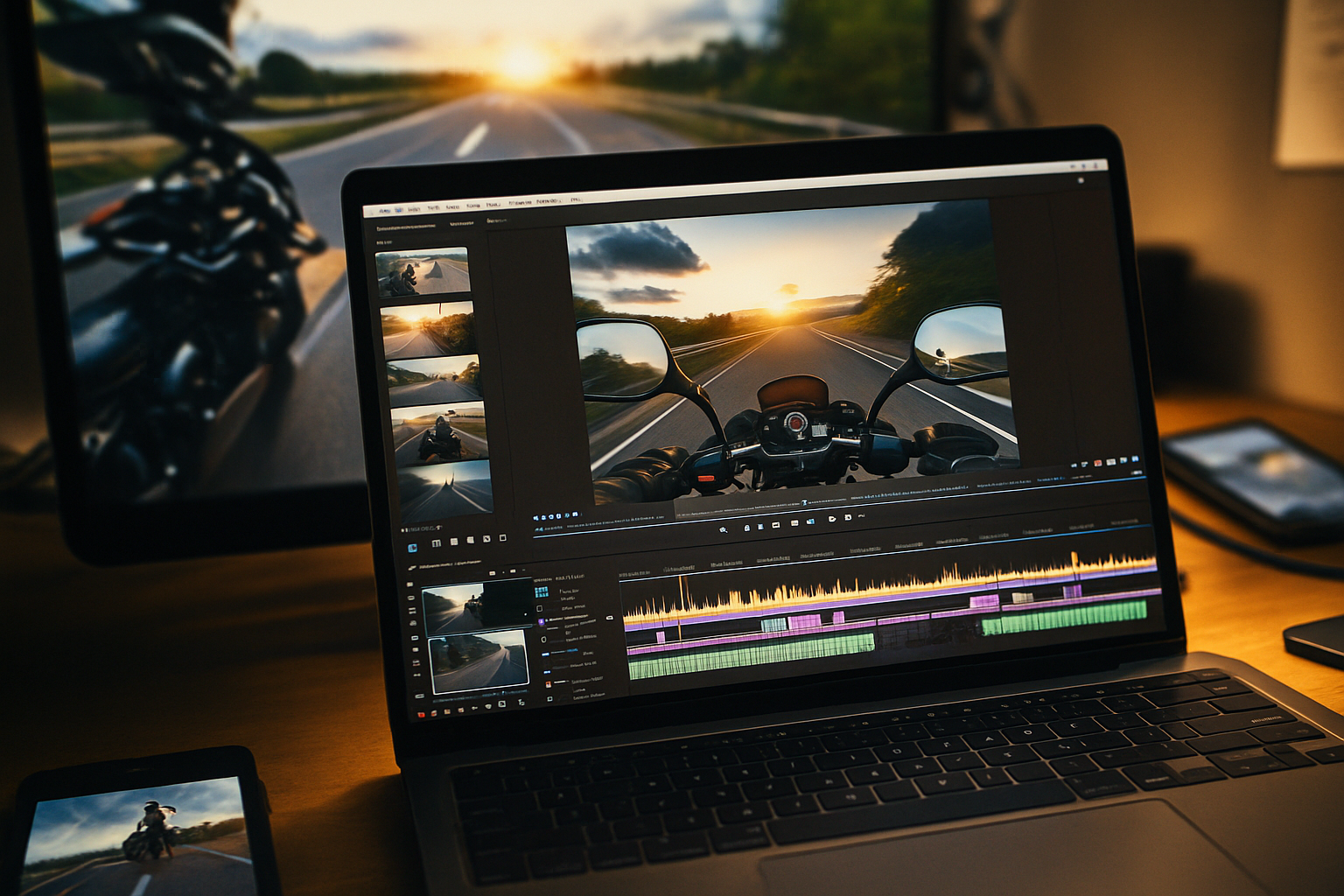The width and height of the screenshot is (1344, 896).
Task: Select the upper darker road clip thumbnail beside the timeline
Action: (x=476, y=608)
